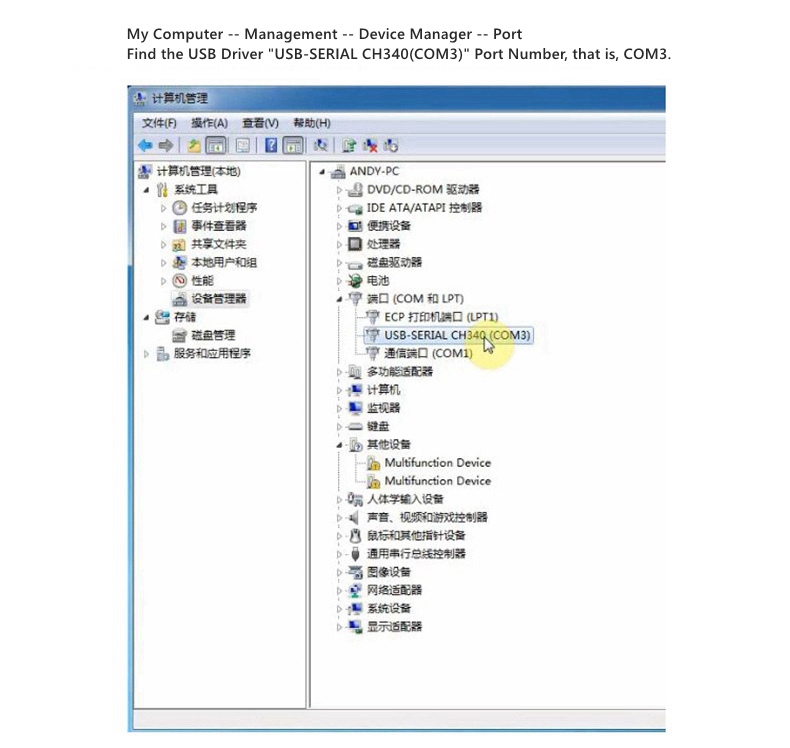The width and height of the screenshot is (790, 748).
Task: Open the 操作(A) menu
Action: pos(209,123)
